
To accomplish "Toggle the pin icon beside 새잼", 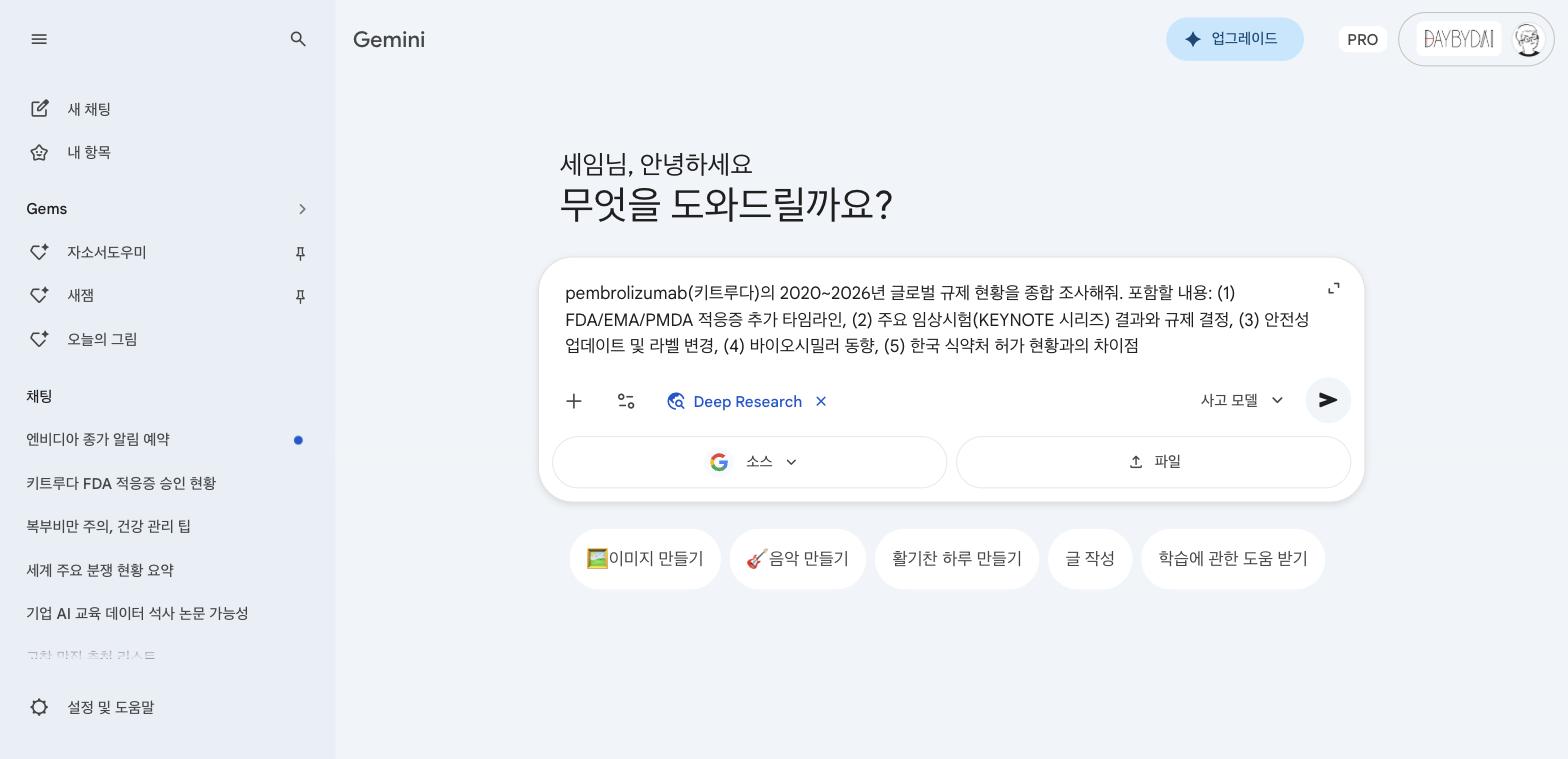I will 300,296.
